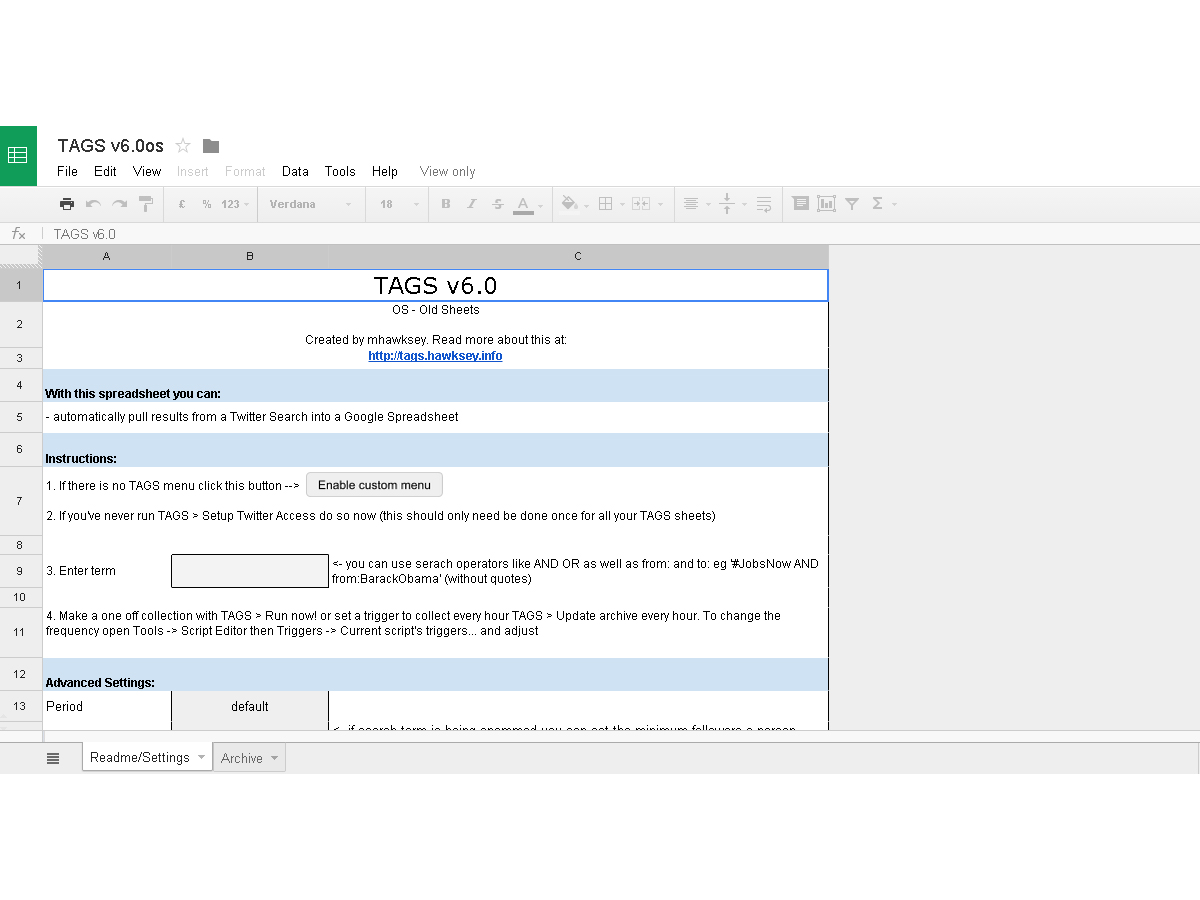Open the all sheets list icon
1200x900 pixels.
53,758
